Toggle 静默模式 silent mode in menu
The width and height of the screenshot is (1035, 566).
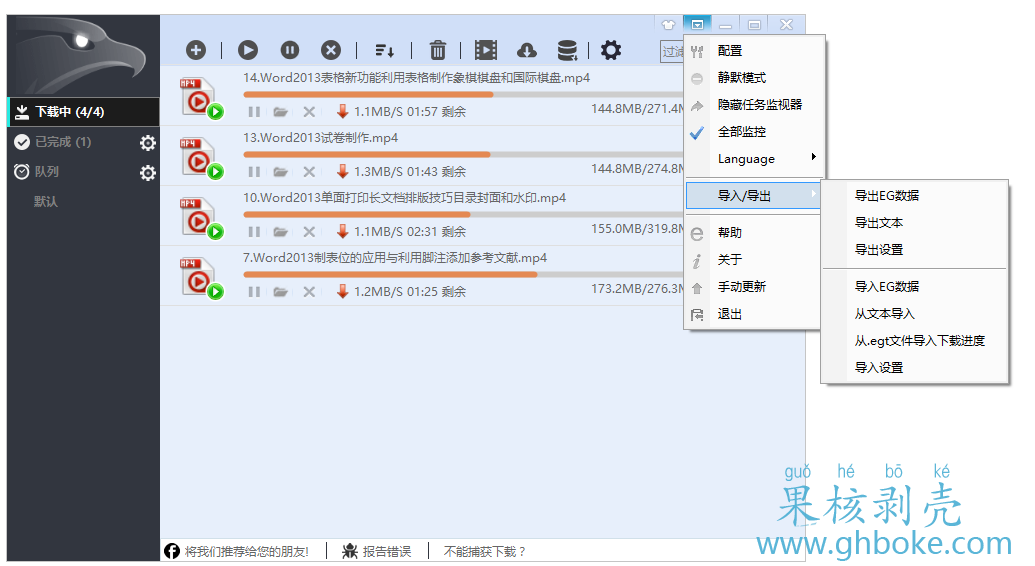pyautogui.click(x=741, y=78)
